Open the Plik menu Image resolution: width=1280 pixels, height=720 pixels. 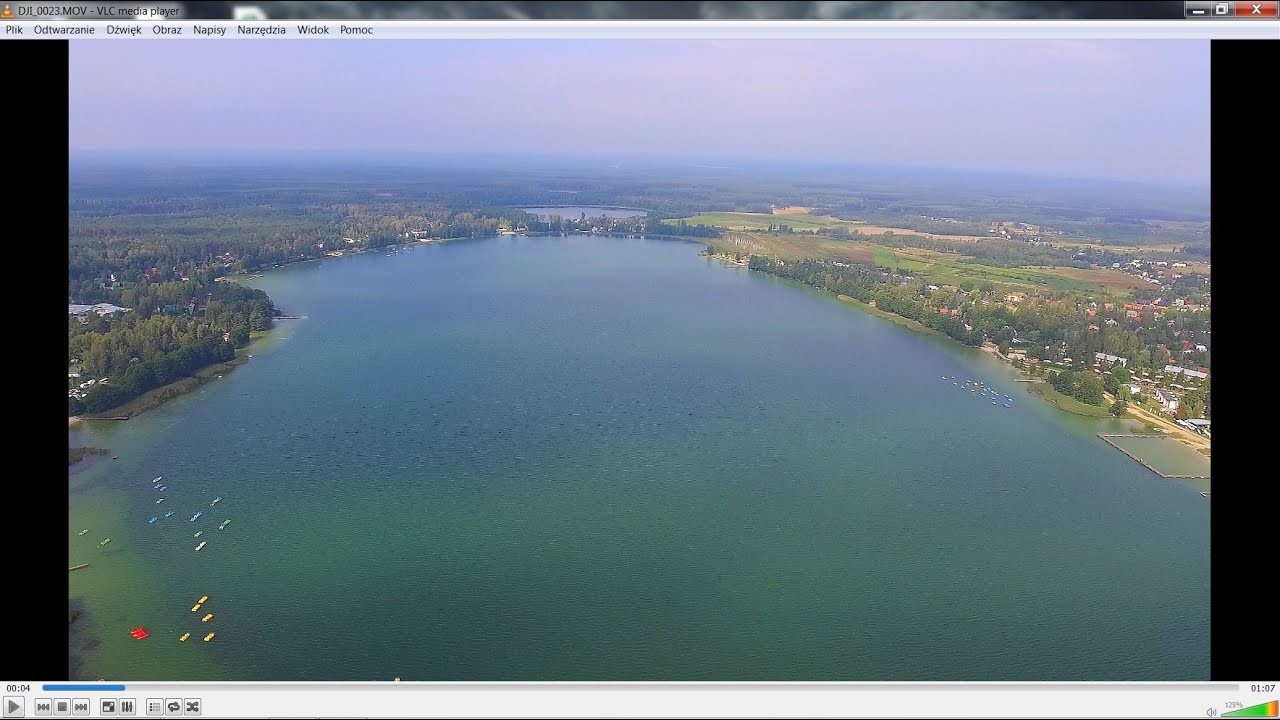tap(14, 30)
